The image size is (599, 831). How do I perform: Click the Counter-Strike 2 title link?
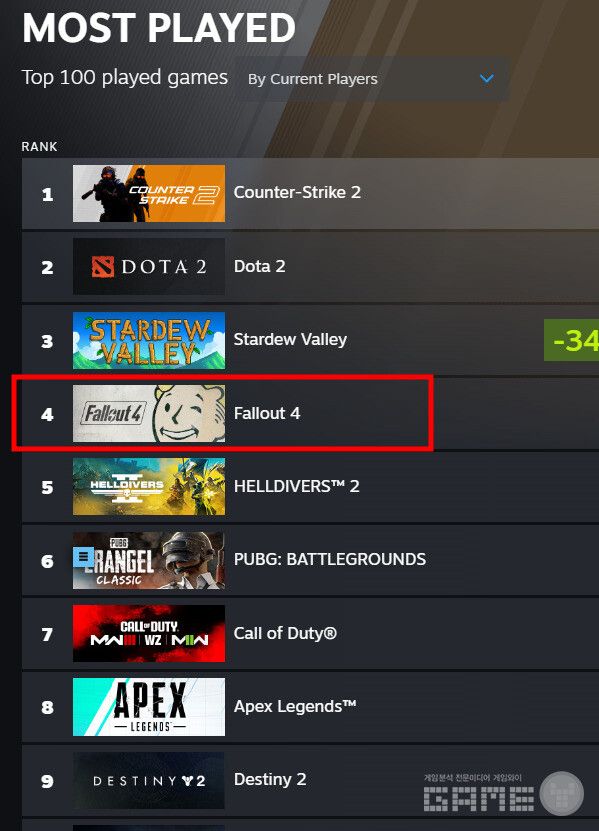[297, 192]
